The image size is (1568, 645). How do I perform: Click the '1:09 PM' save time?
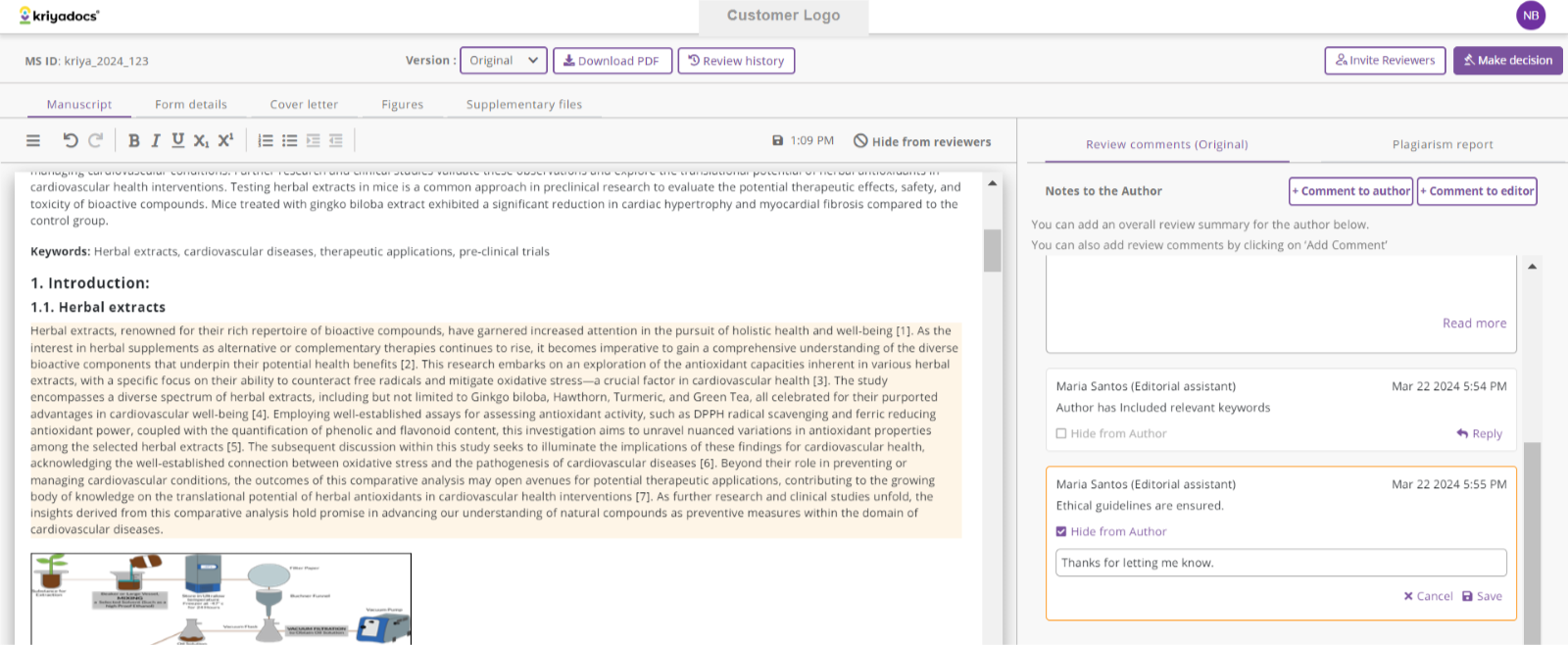[812, 141]
